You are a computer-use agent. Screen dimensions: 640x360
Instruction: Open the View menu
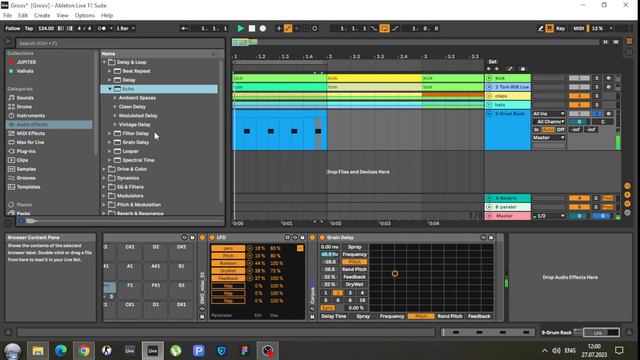(62, 15)
